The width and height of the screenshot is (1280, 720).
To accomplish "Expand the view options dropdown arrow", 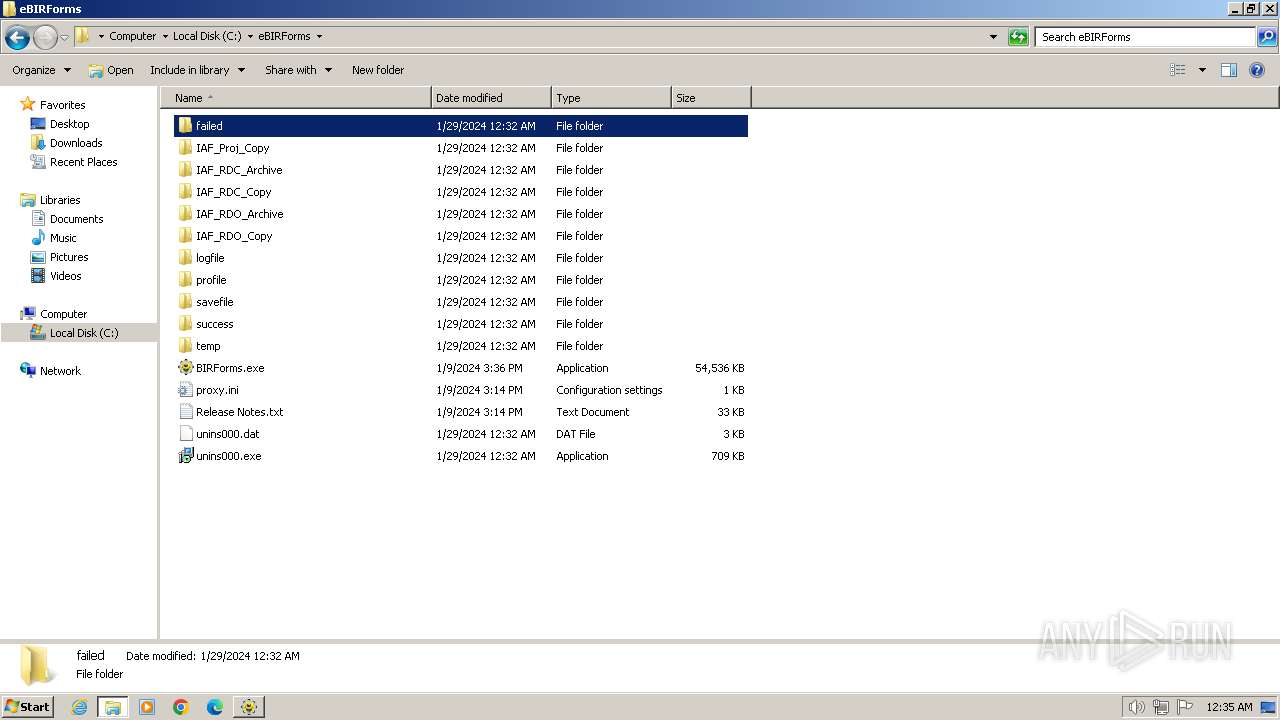I will pos(1202,70).
